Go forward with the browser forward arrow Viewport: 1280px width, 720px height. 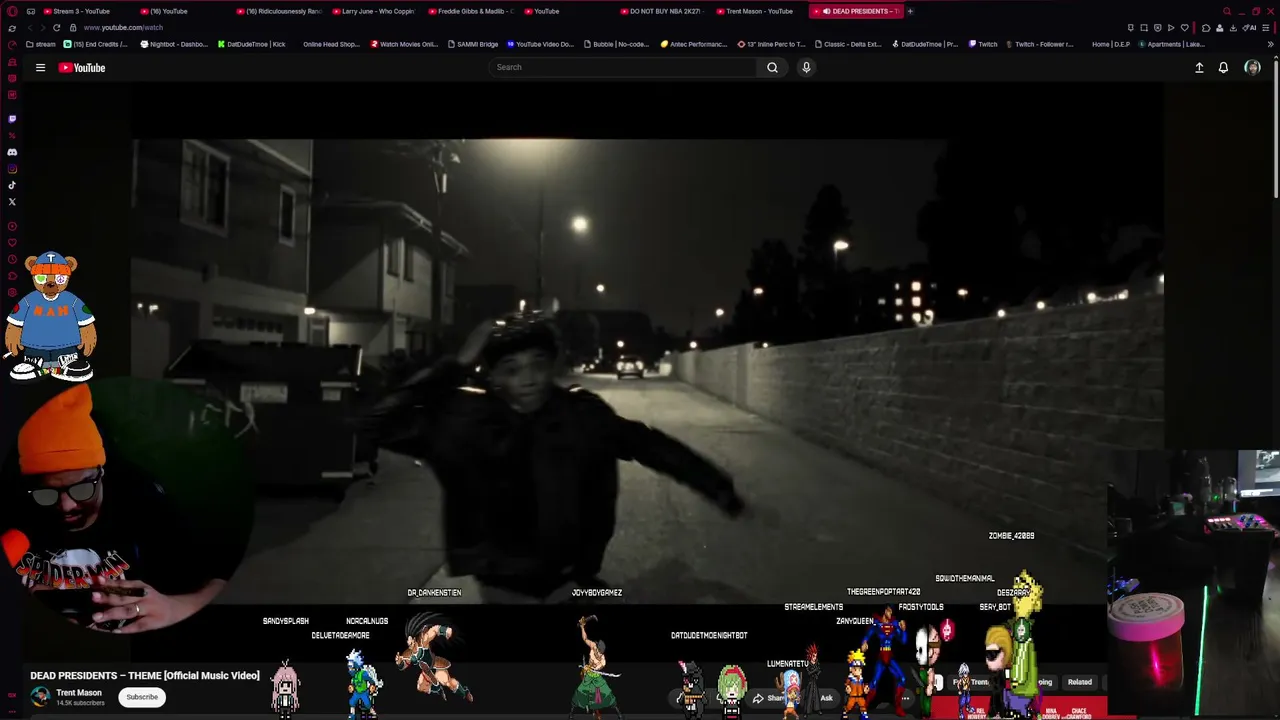click(x=42, y=28)
